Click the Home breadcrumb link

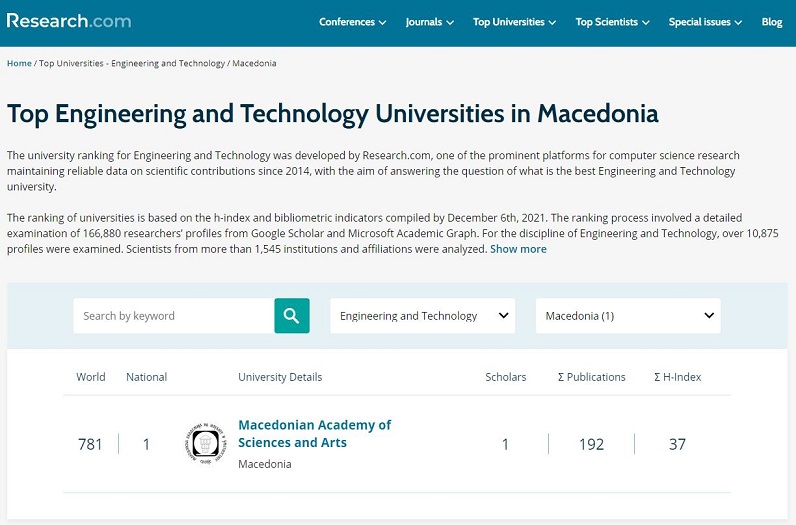tap(19, 63)
